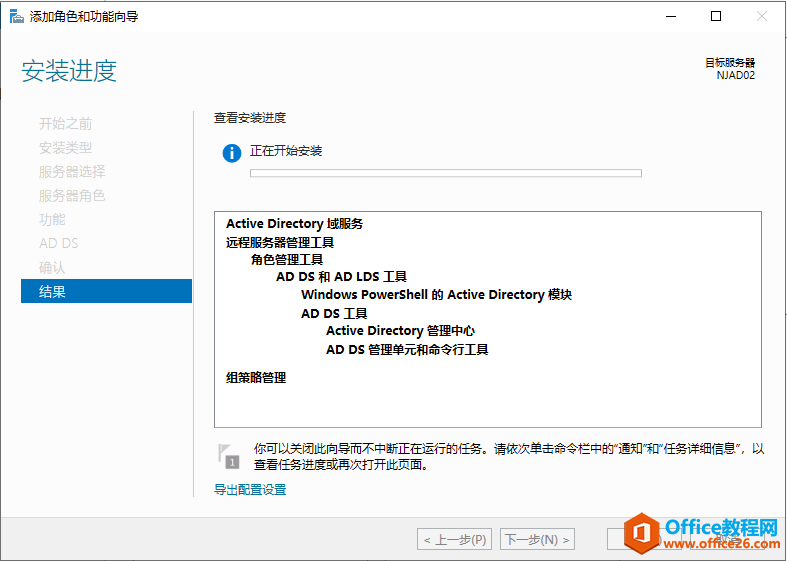
Task: Click the wizard icon in the title bar
Action: [x=15, y=16]
